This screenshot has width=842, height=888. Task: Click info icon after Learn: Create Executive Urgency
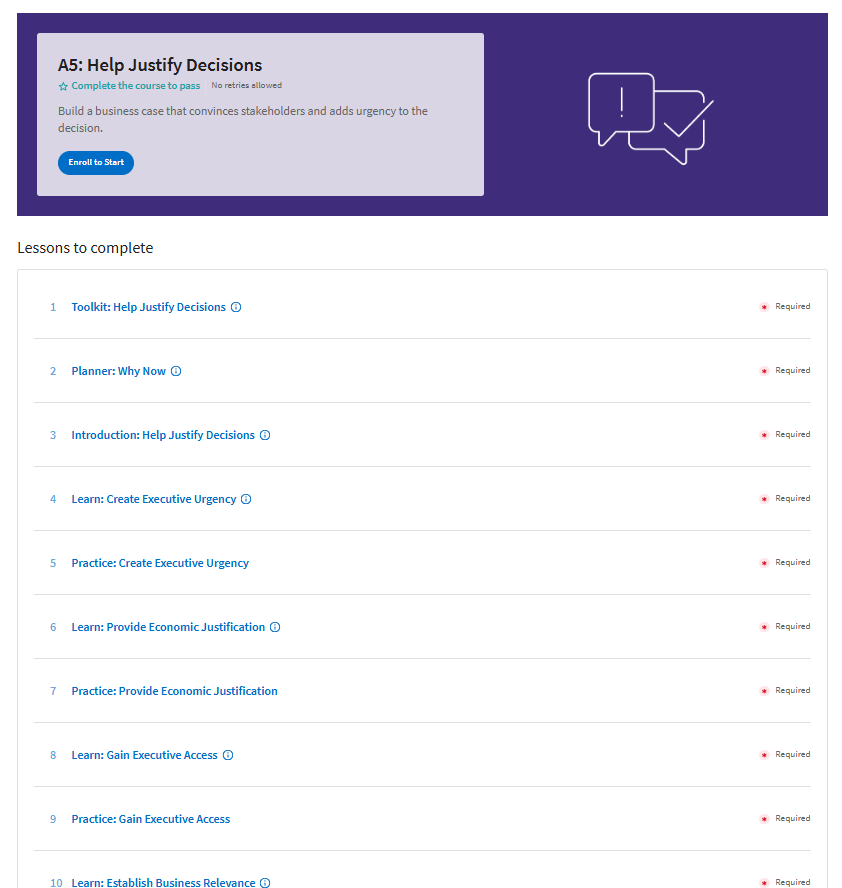(246, 499)
